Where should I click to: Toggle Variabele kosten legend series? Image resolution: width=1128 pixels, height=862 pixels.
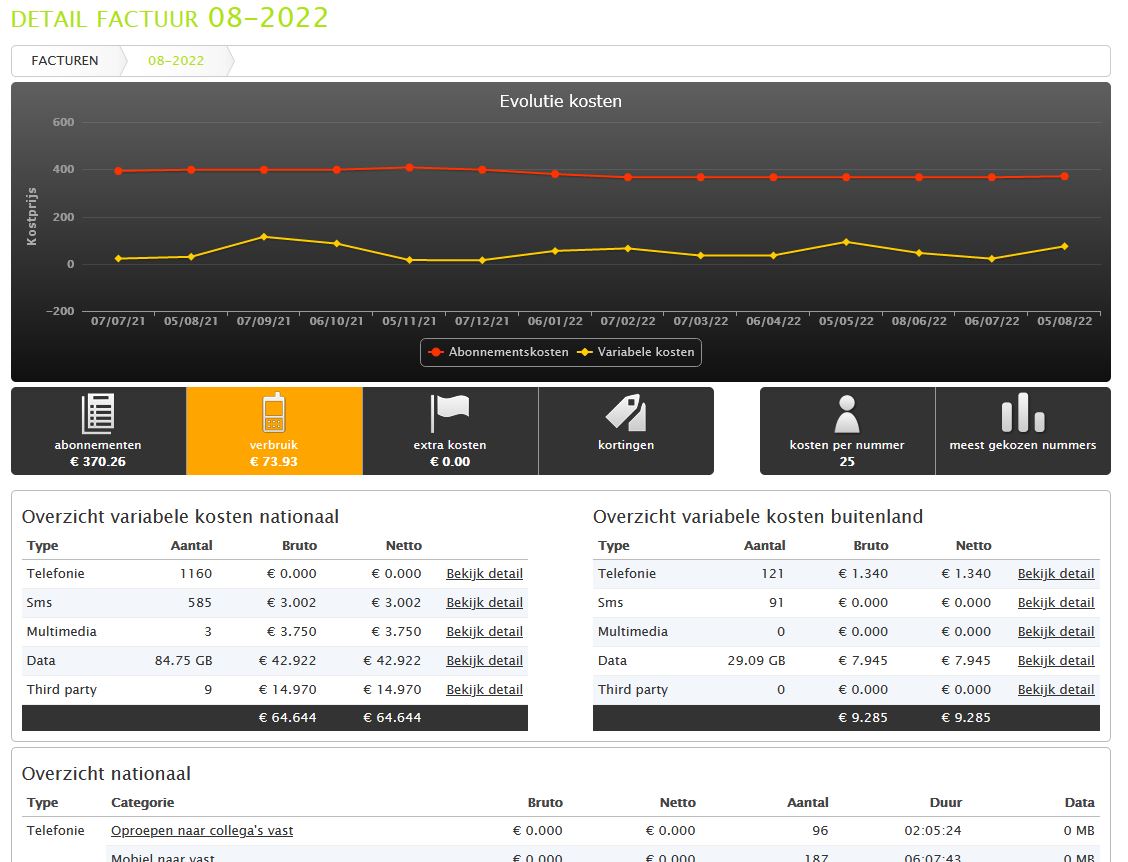636,352
